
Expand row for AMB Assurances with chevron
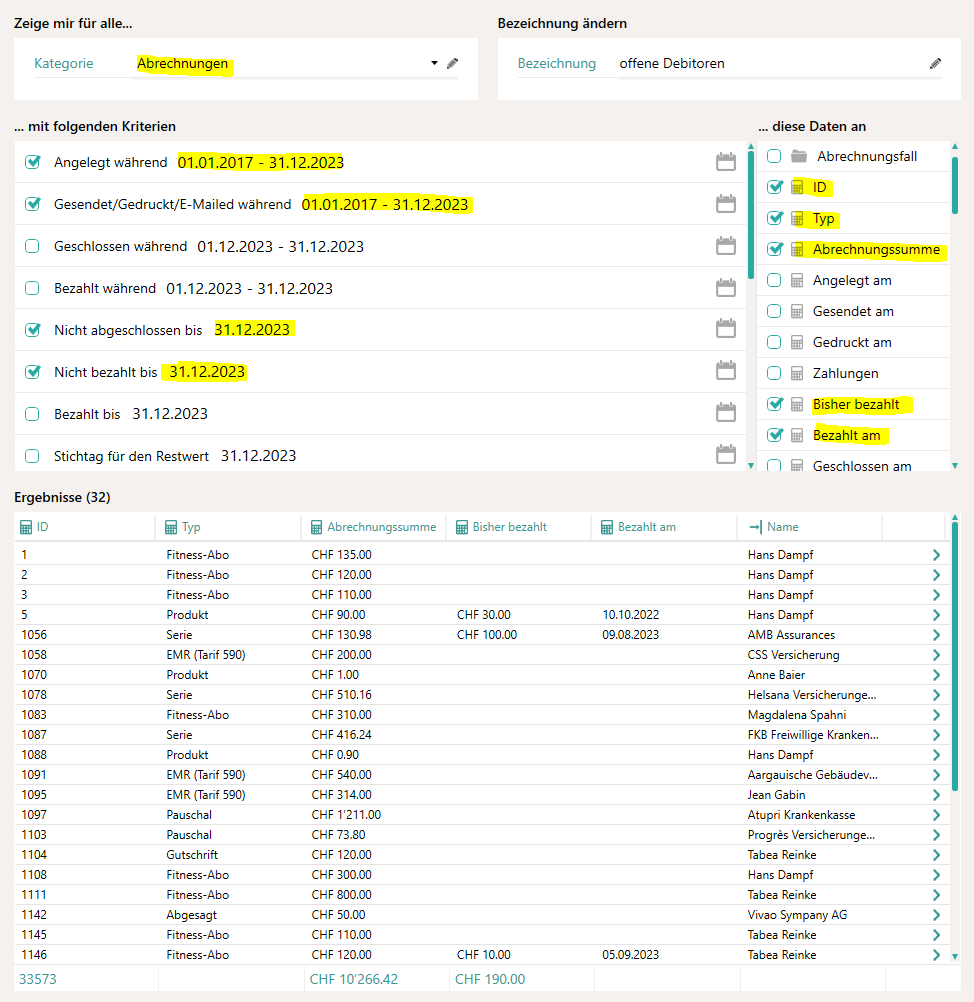click(x=936, y=635)
